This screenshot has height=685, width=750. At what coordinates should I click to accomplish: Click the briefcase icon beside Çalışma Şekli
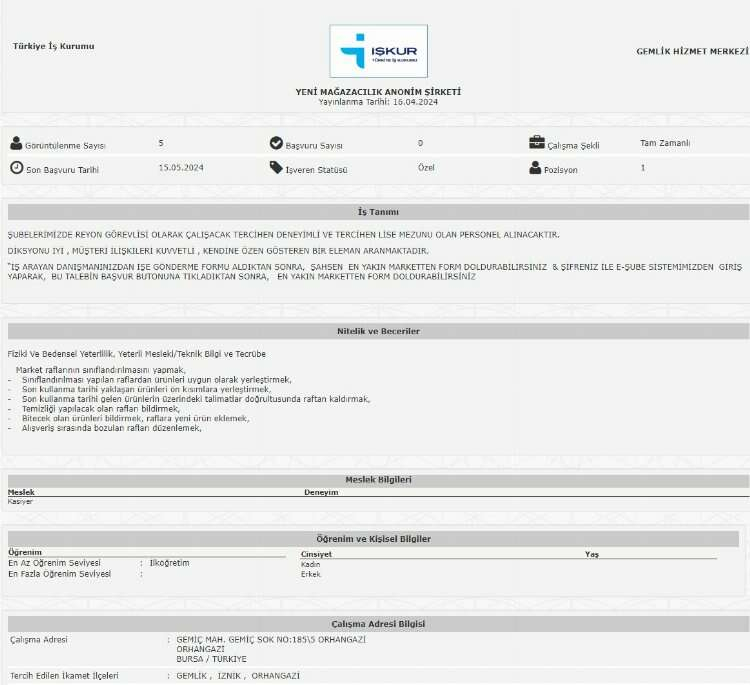click(537, 143)
